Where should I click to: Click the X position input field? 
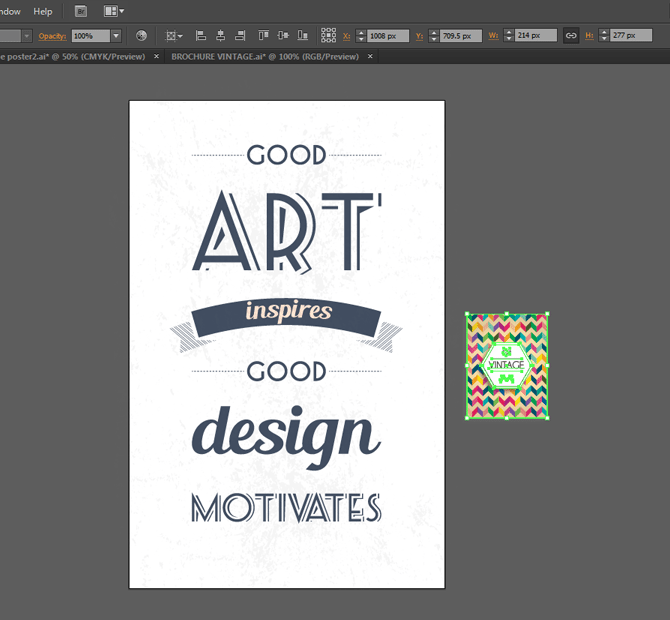[x=389, y=35]
